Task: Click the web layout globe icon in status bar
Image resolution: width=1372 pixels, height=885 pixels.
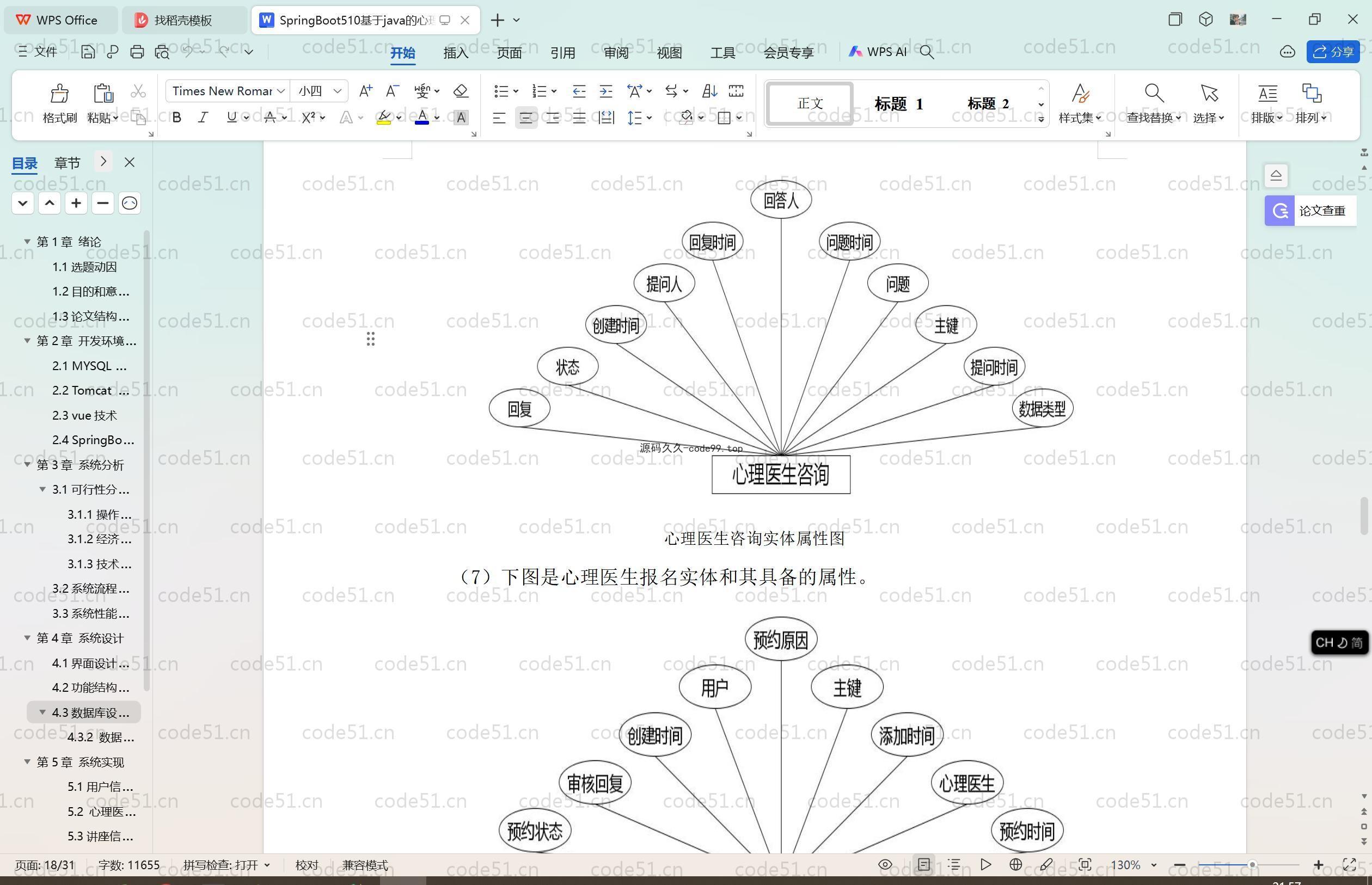Action: 1015,864
